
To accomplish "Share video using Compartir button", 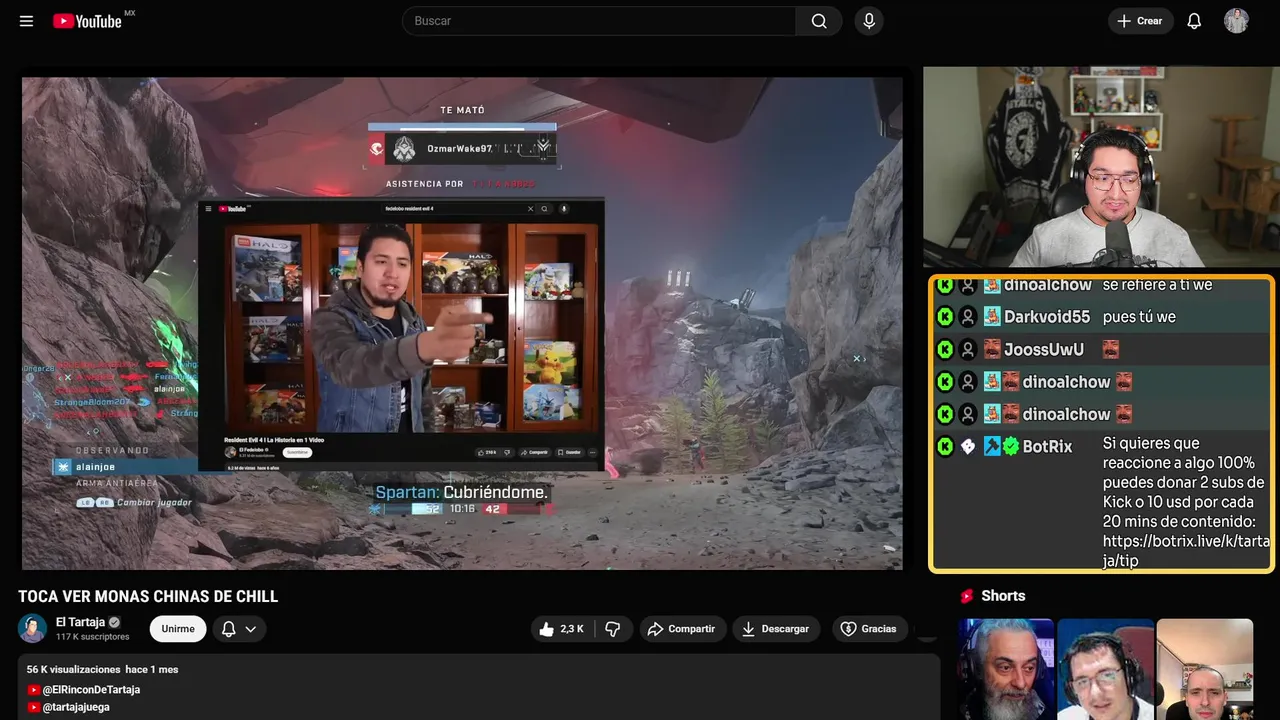I will pyautogui.click(x=681, y=629).
